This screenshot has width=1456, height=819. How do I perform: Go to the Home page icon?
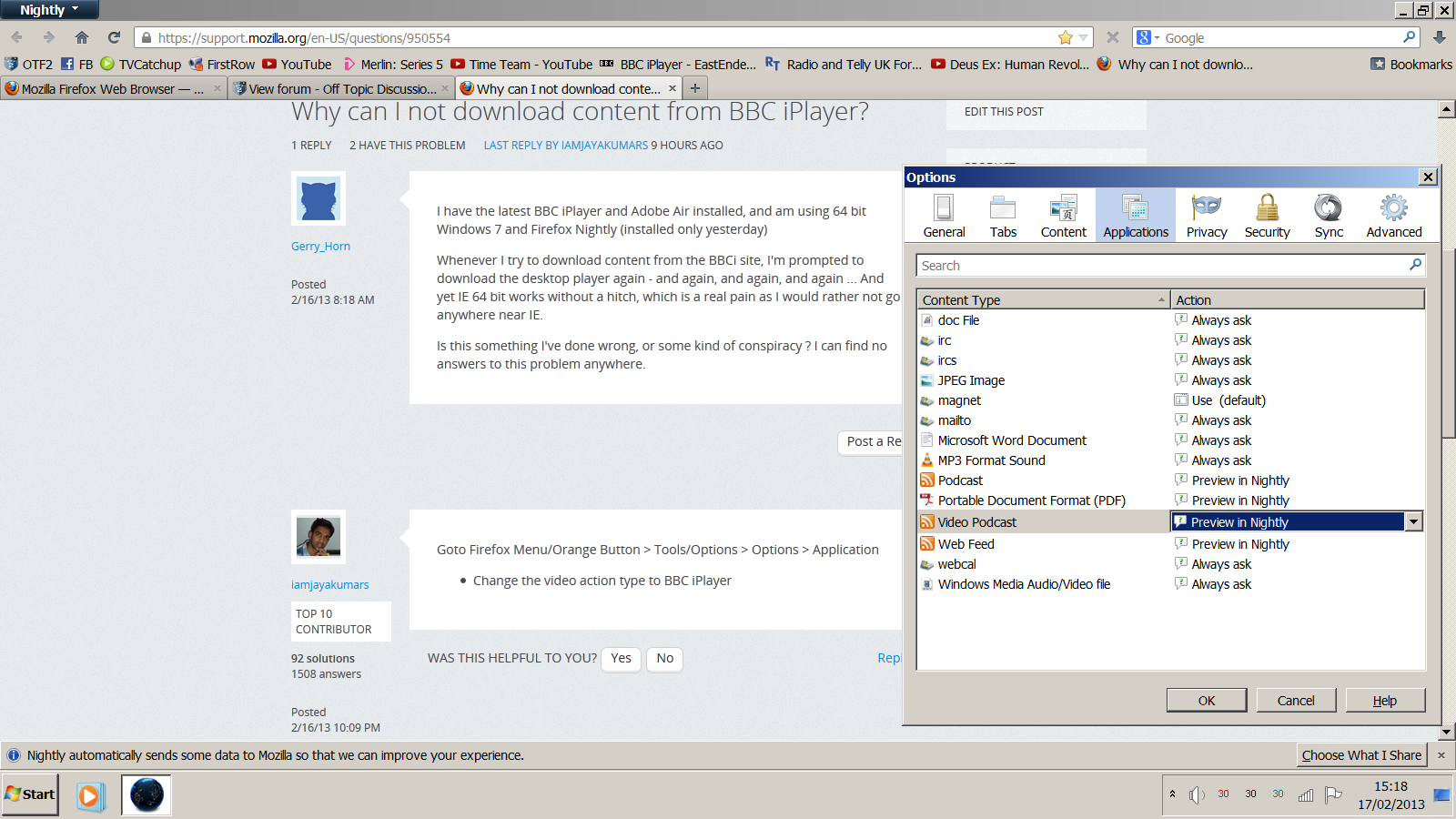82,37
